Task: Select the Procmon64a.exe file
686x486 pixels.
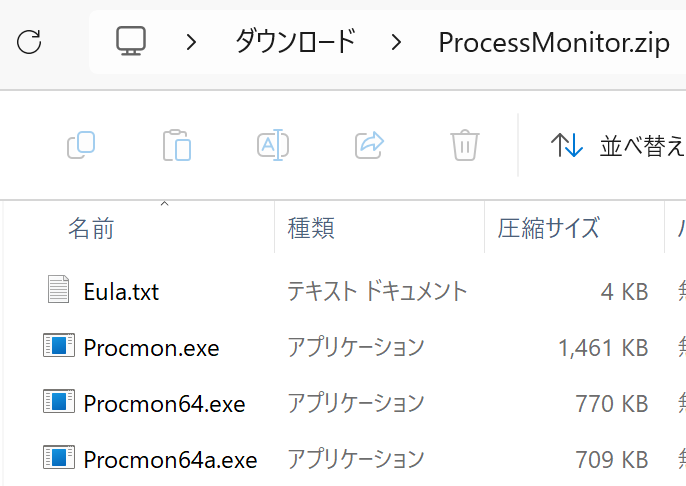Action: click(x=170, y=460)
